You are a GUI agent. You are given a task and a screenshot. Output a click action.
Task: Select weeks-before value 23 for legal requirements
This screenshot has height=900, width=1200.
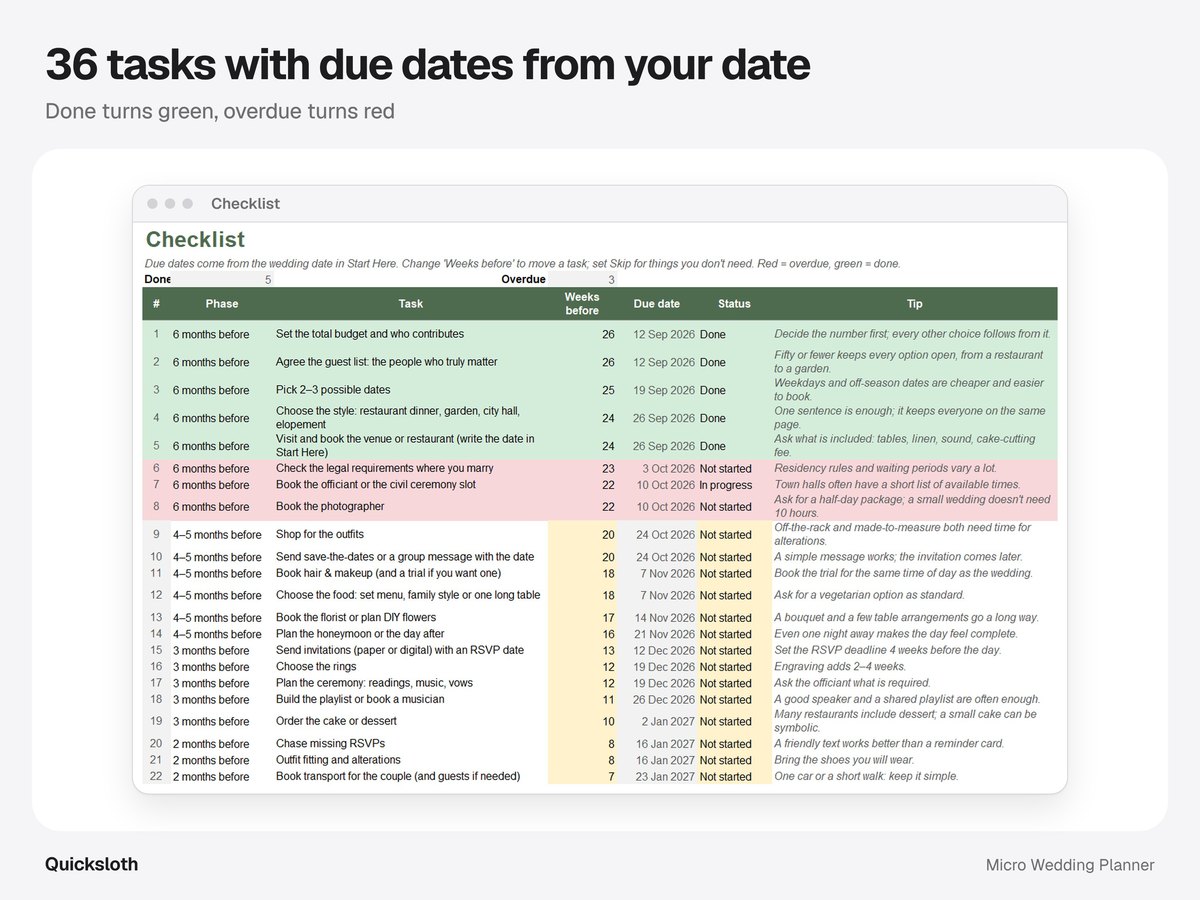[x=608, y=468]
